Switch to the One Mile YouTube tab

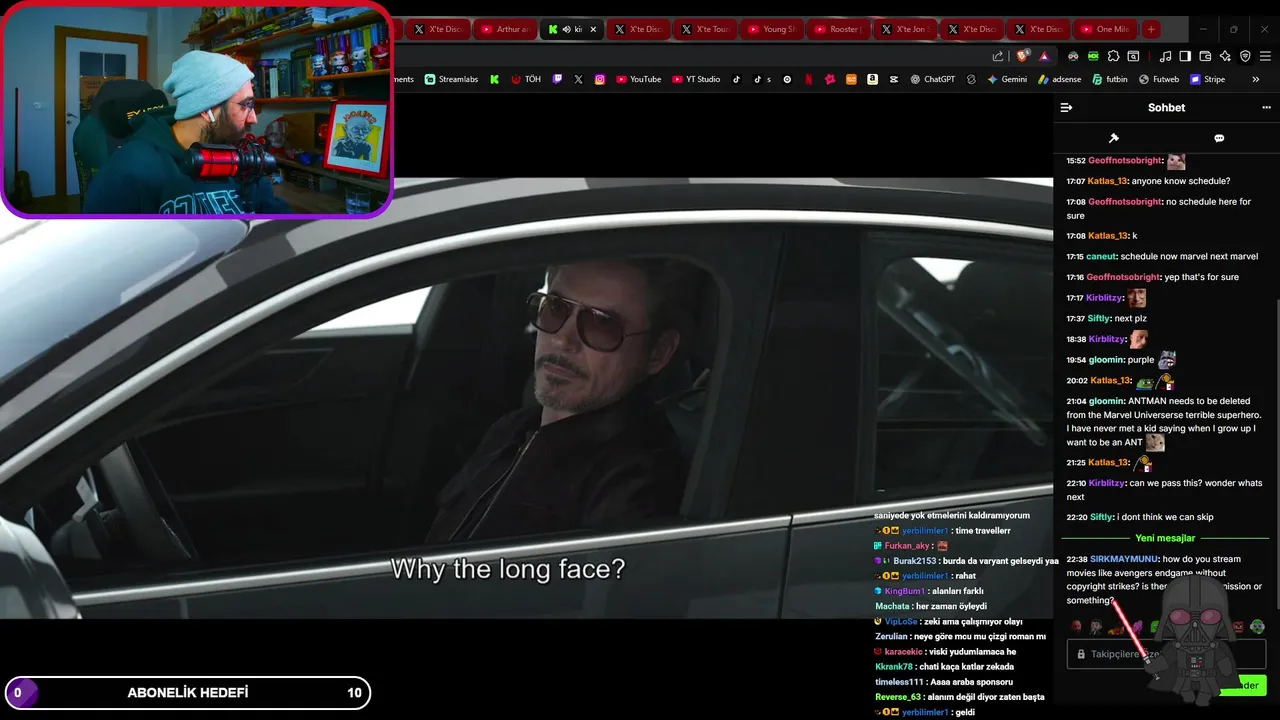pos(1105,29)
